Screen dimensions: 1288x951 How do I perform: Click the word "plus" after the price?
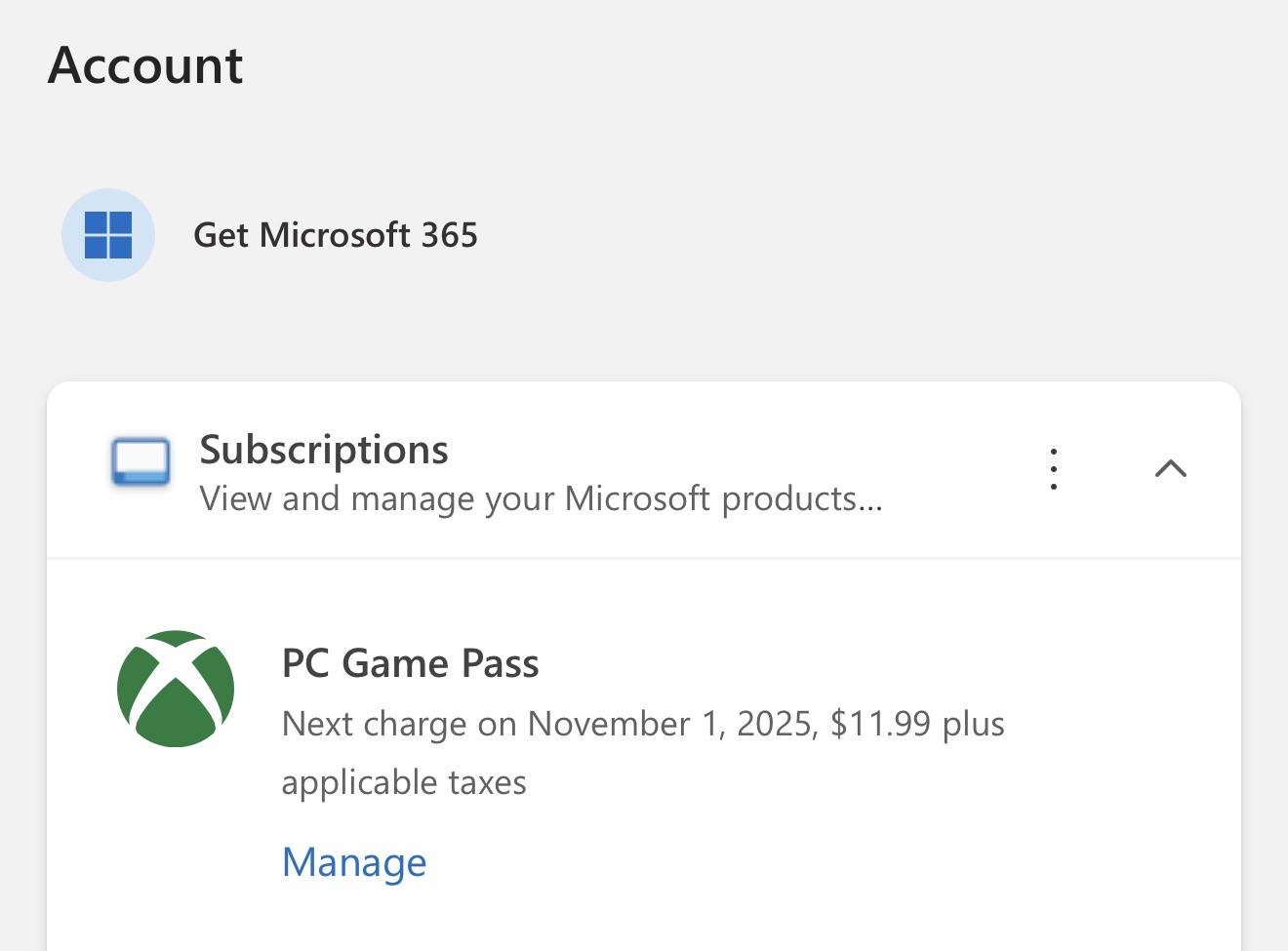973,724
